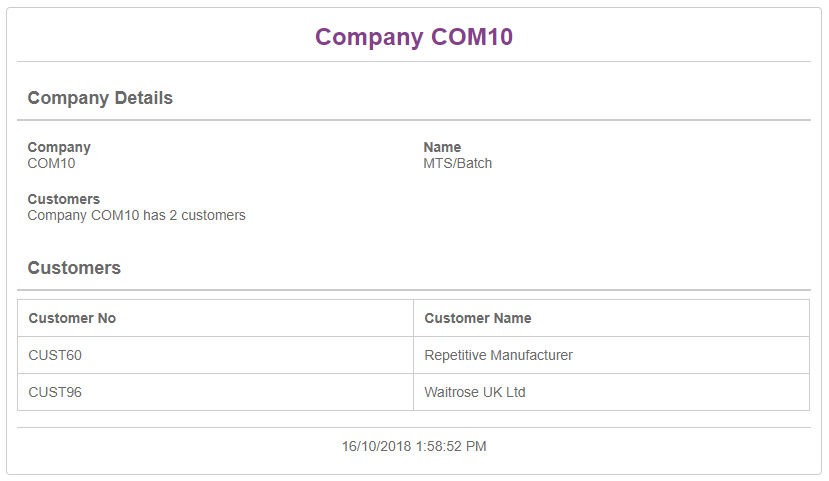Select the Company field label
Viewport: 829px width, 481px height.
[59, 147]
